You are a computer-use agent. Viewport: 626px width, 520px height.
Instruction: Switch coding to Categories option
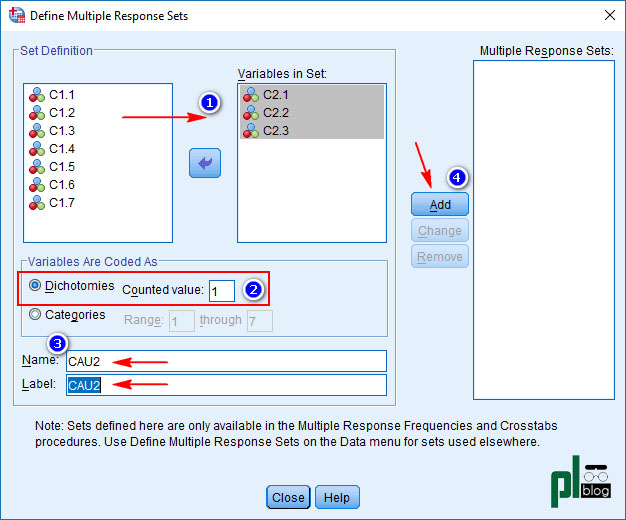point(36,315)
